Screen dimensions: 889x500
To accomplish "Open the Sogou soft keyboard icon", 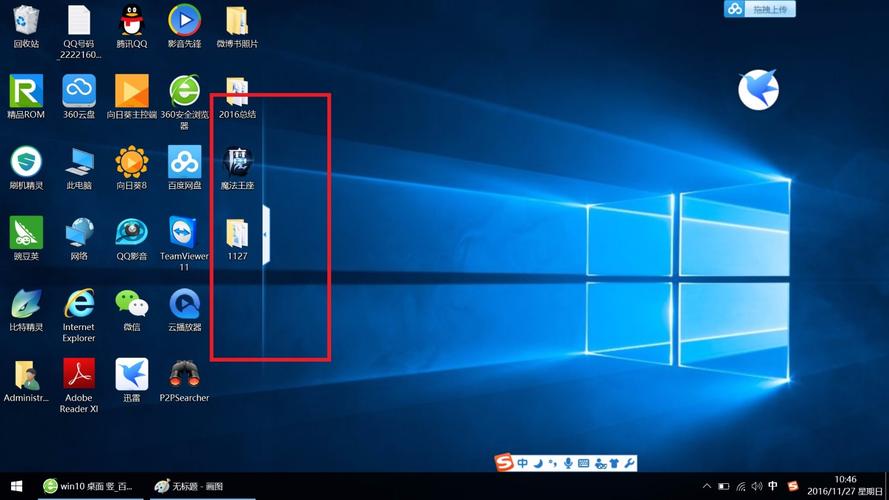I will pyautogui.click(x=583, y=463).
